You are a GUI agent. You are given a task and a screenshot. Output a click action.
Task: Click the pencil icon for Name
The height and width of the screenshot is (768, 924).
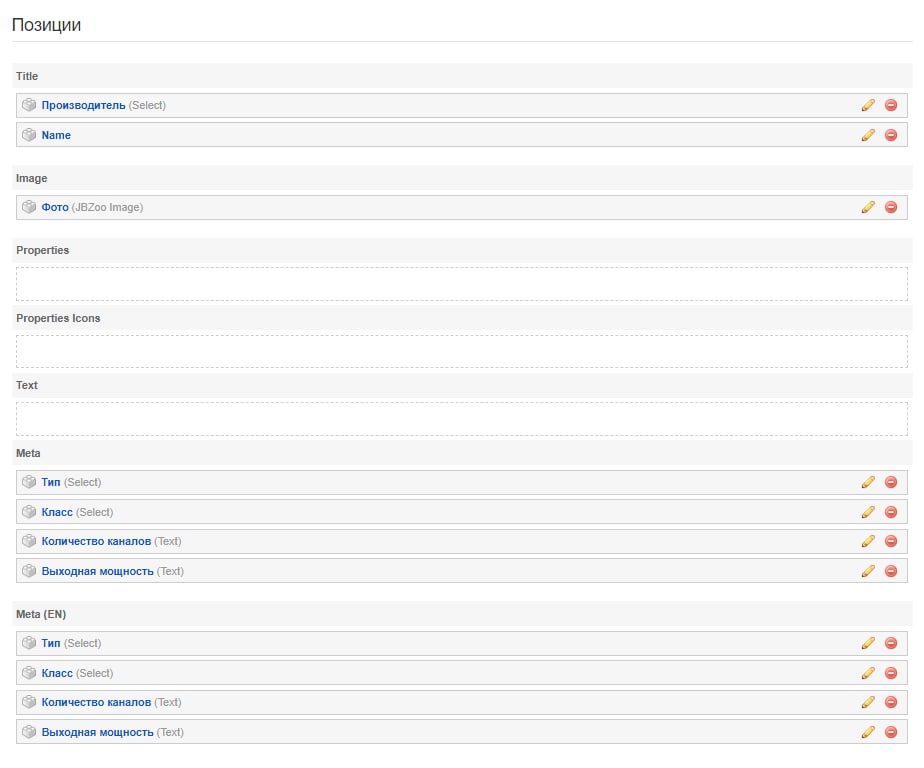pos(867,135)
